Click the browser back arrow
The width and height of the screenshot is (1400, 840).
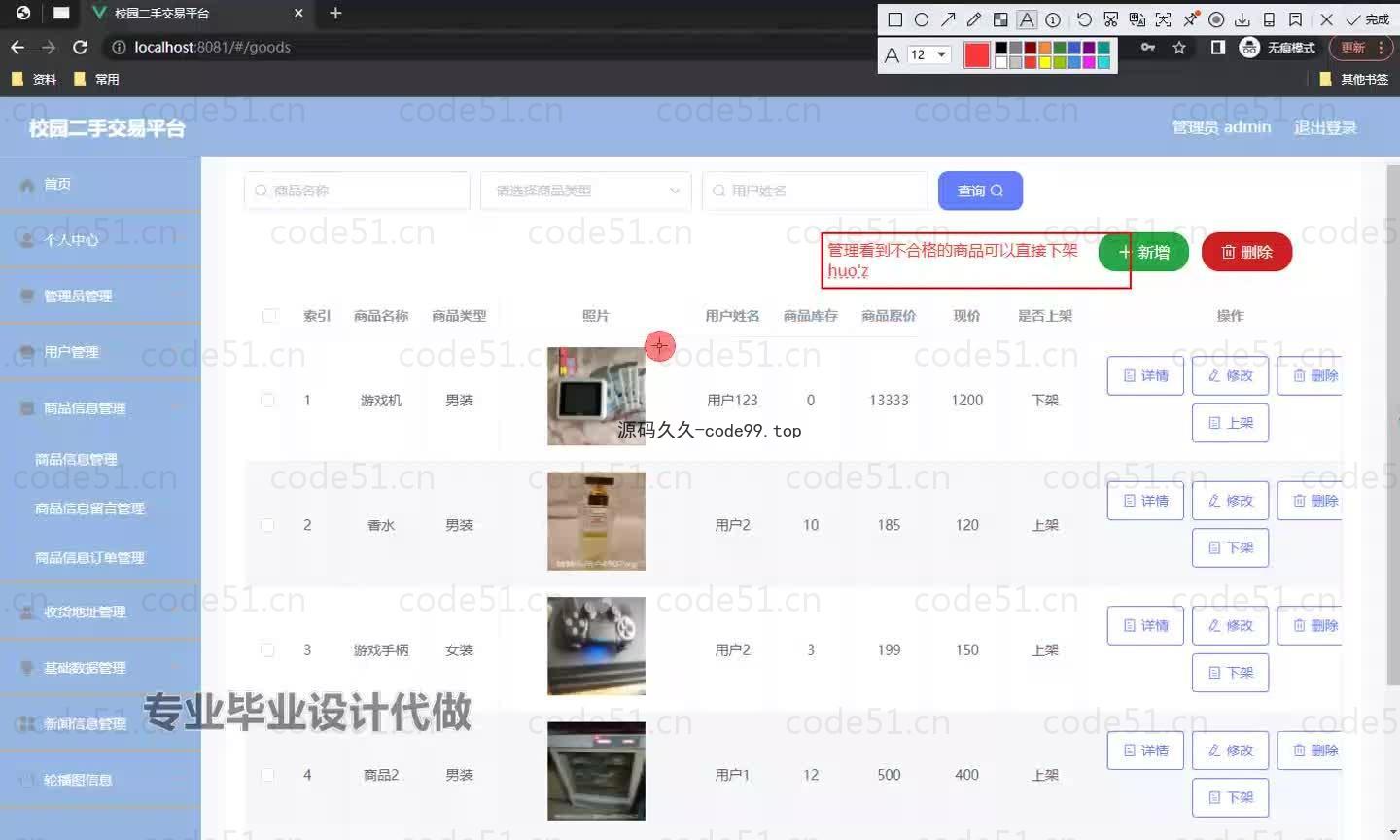click(17, 47)
